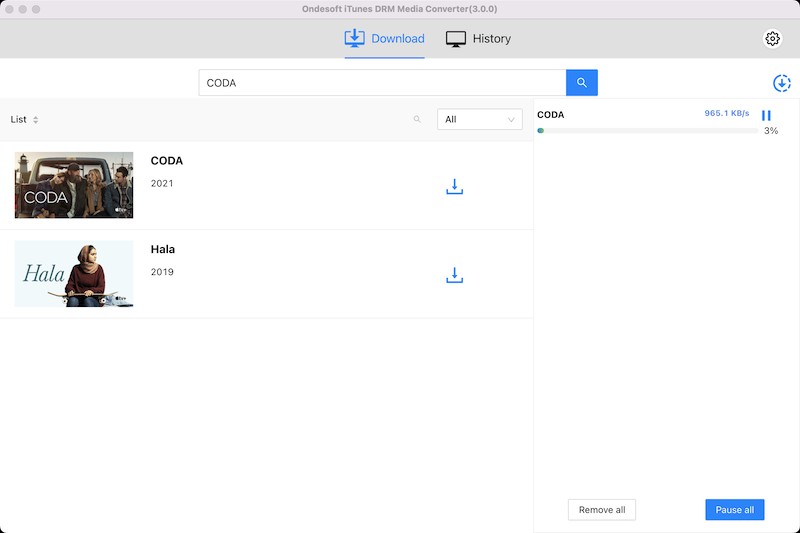Click the monitor icon beside History
The height and width of the screenshot is (533, 800).
coord(456,39)
